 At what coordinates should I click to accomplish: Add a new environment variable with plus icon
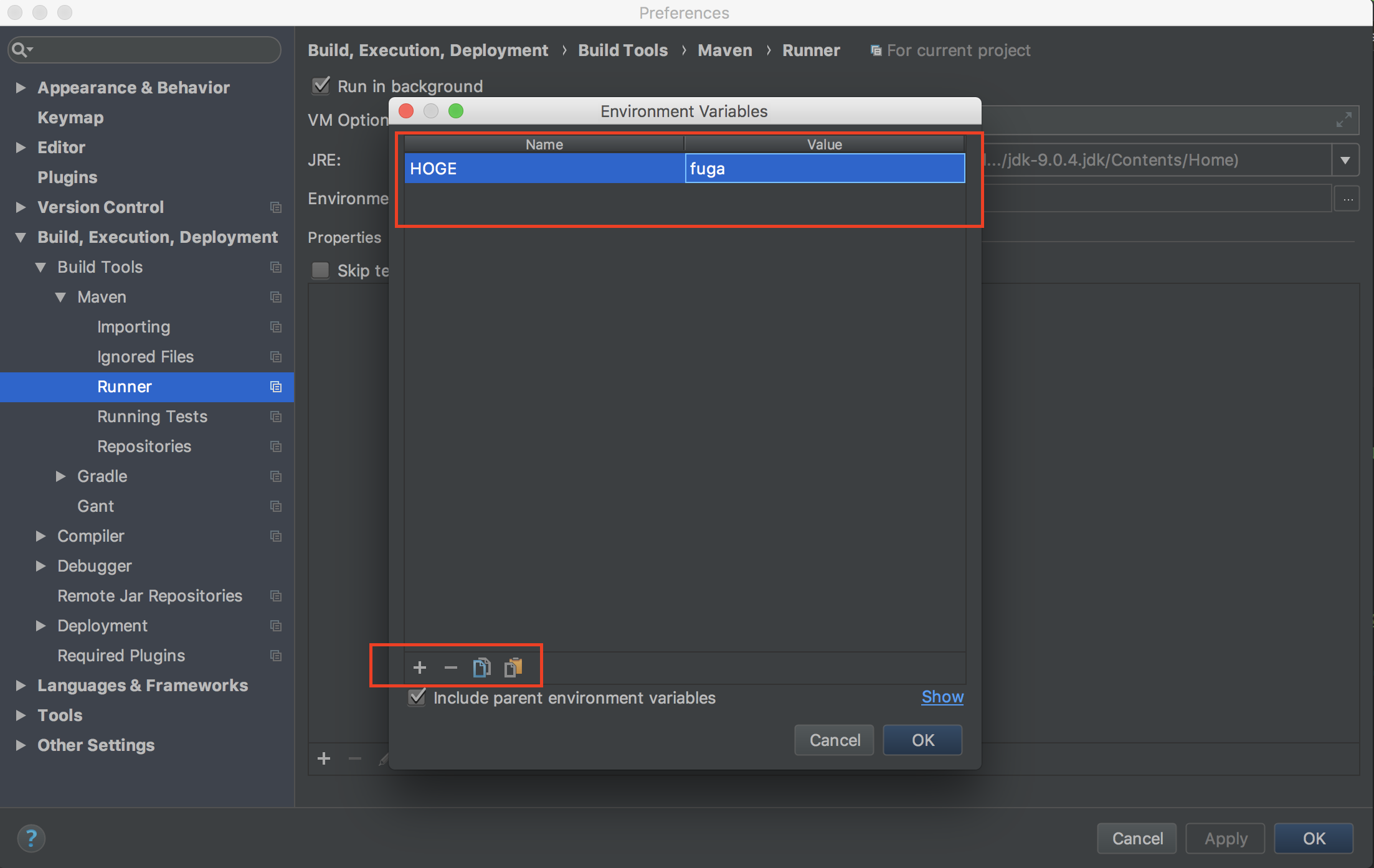coord(419,668)
